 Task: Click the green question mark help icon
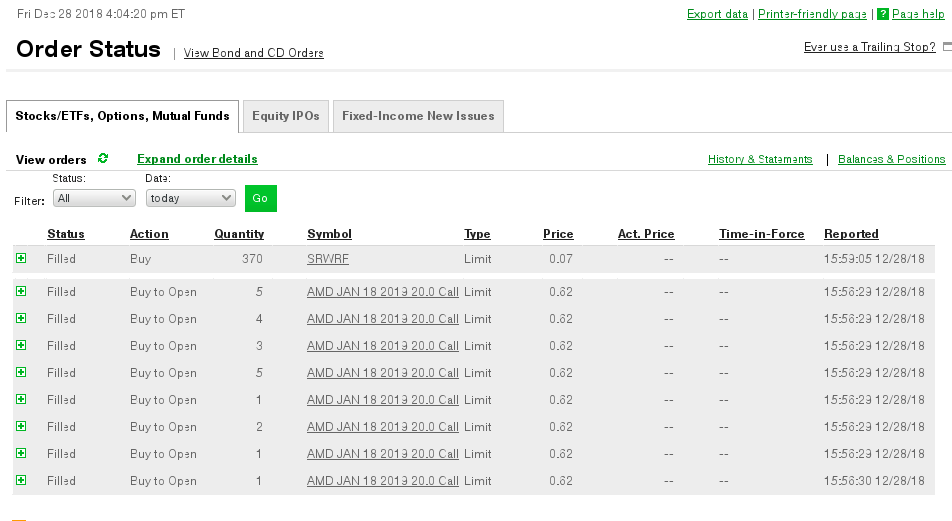[x=883, y=14]
